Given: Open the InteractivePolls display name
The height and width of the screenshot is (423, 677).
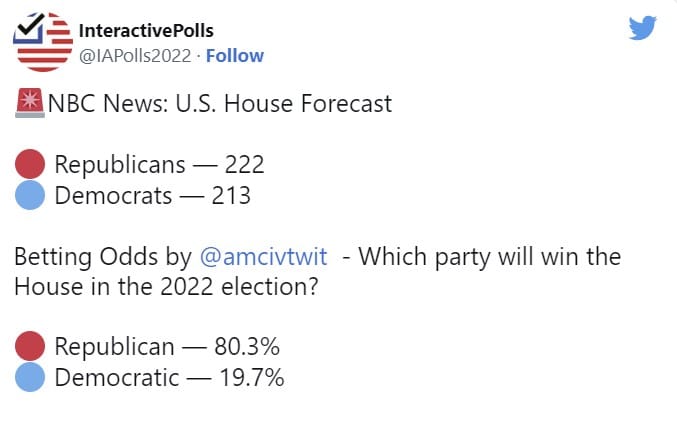Looking at the screenshot, I should click(145, 32).
